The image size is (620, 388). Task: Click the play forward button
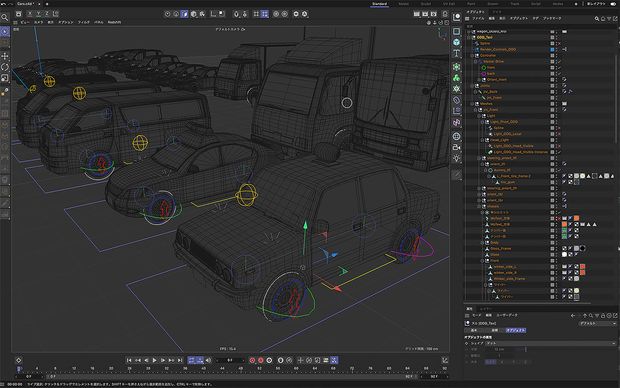155,360
